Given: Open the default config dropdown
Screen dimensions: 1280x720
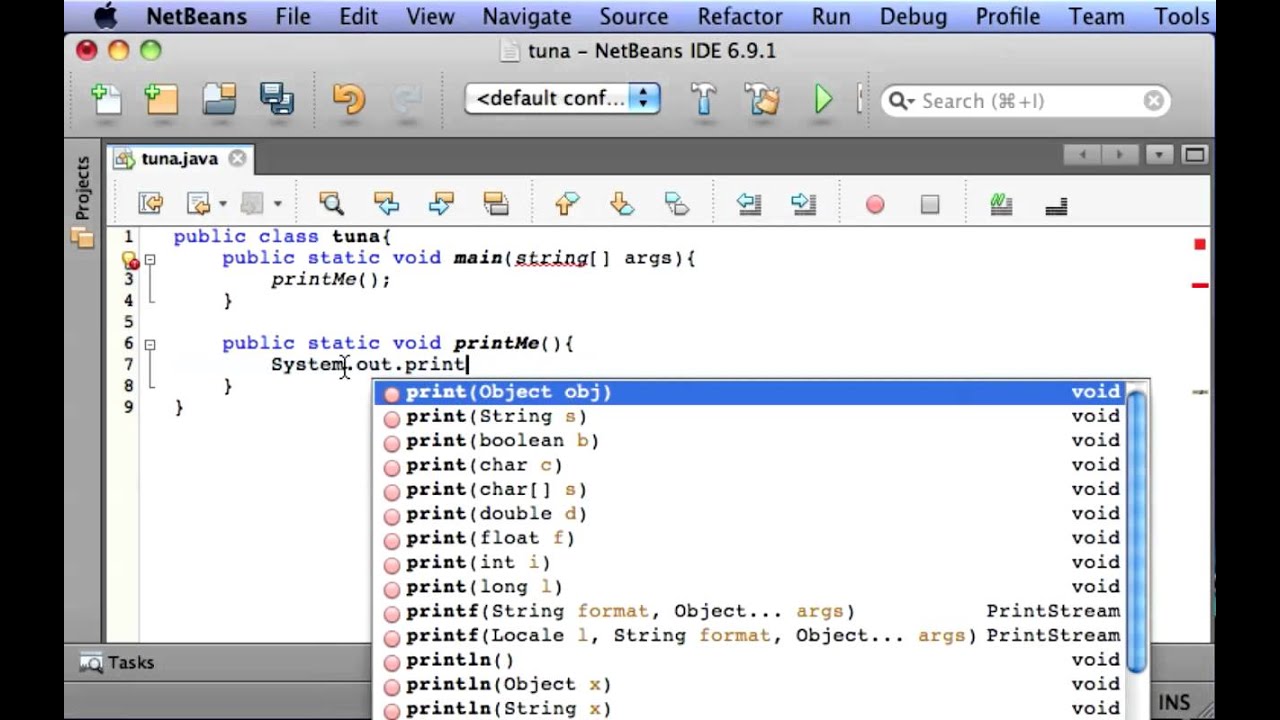Looking at the screenshot, I should coord(563,98).
